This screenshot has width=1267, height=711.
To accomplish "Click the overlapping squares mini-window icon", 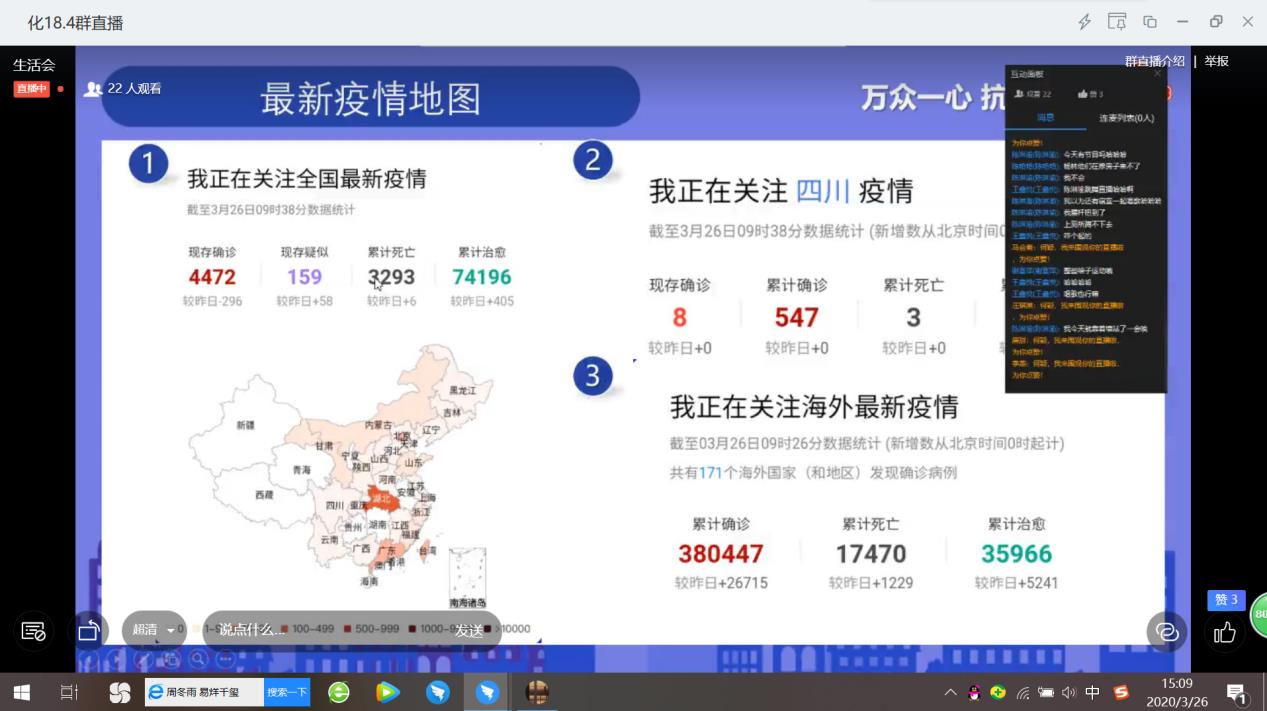I will pos(1150,22).
